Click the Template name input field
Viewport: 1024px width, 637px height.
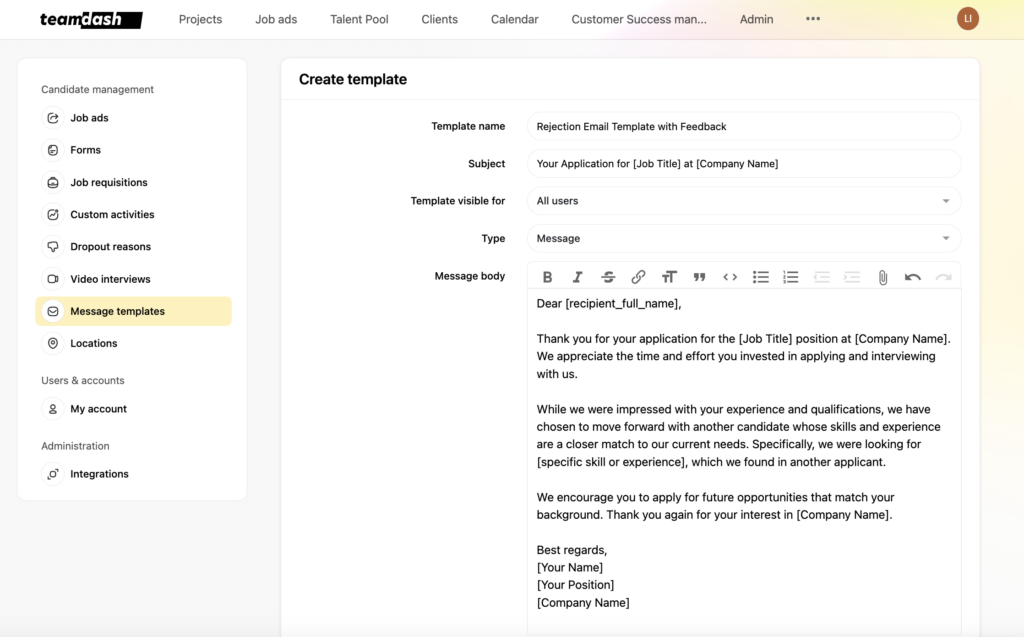coord(743,126)
